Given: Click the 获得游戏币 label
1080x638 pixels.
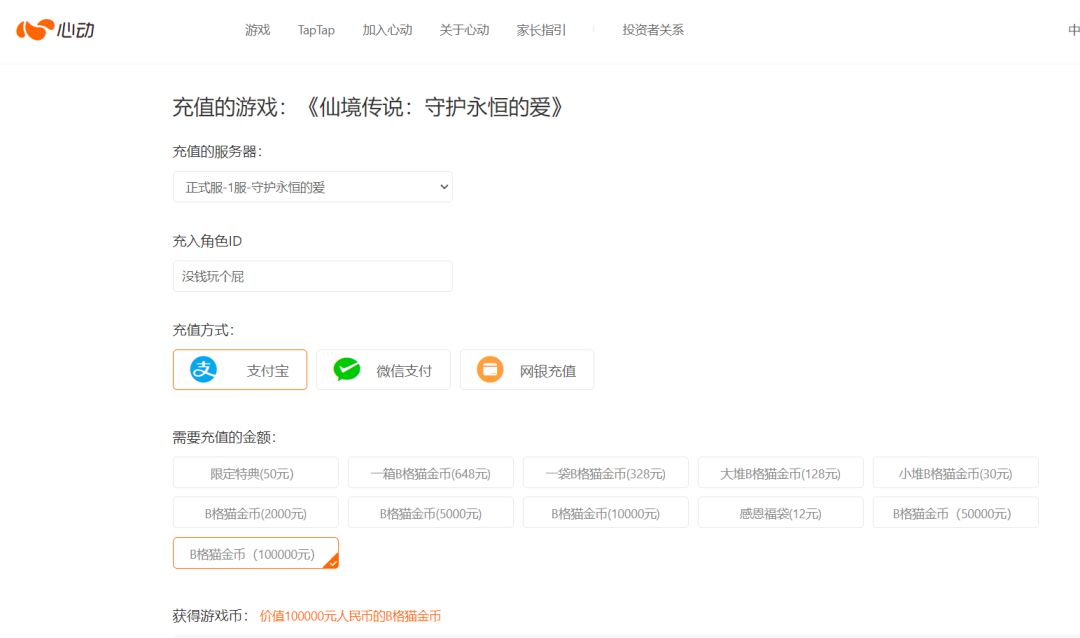Looking at the screenshot, I should tap(210, 615).
